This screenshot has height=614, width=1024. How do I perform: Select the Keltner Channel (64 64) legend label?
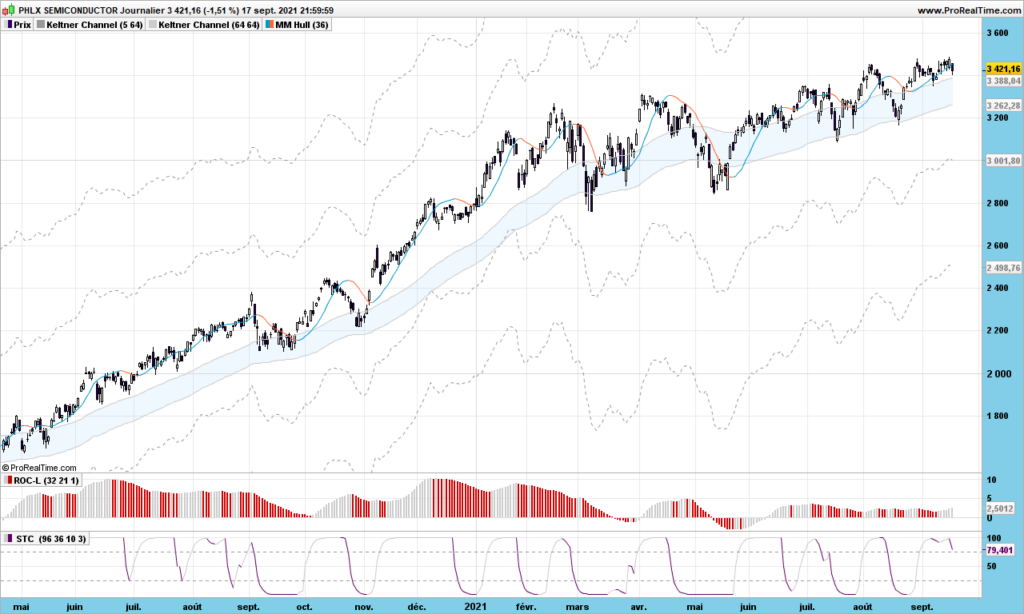pyautogui.click(x=209, y=25)
